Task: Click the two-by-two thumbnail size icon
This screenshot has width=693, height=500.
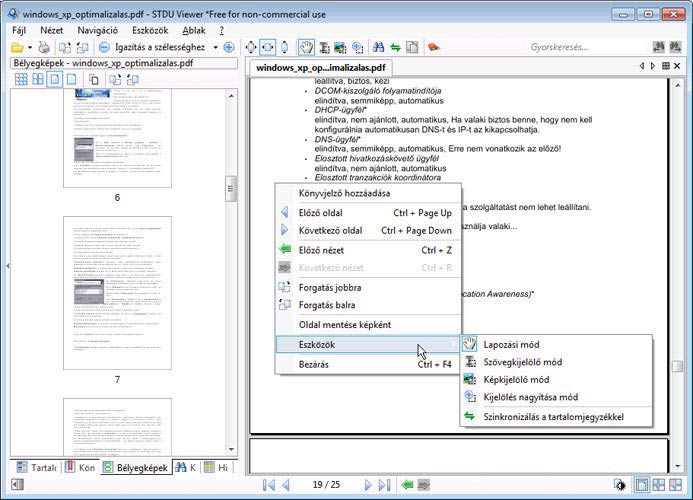Action: pos(38,80)
